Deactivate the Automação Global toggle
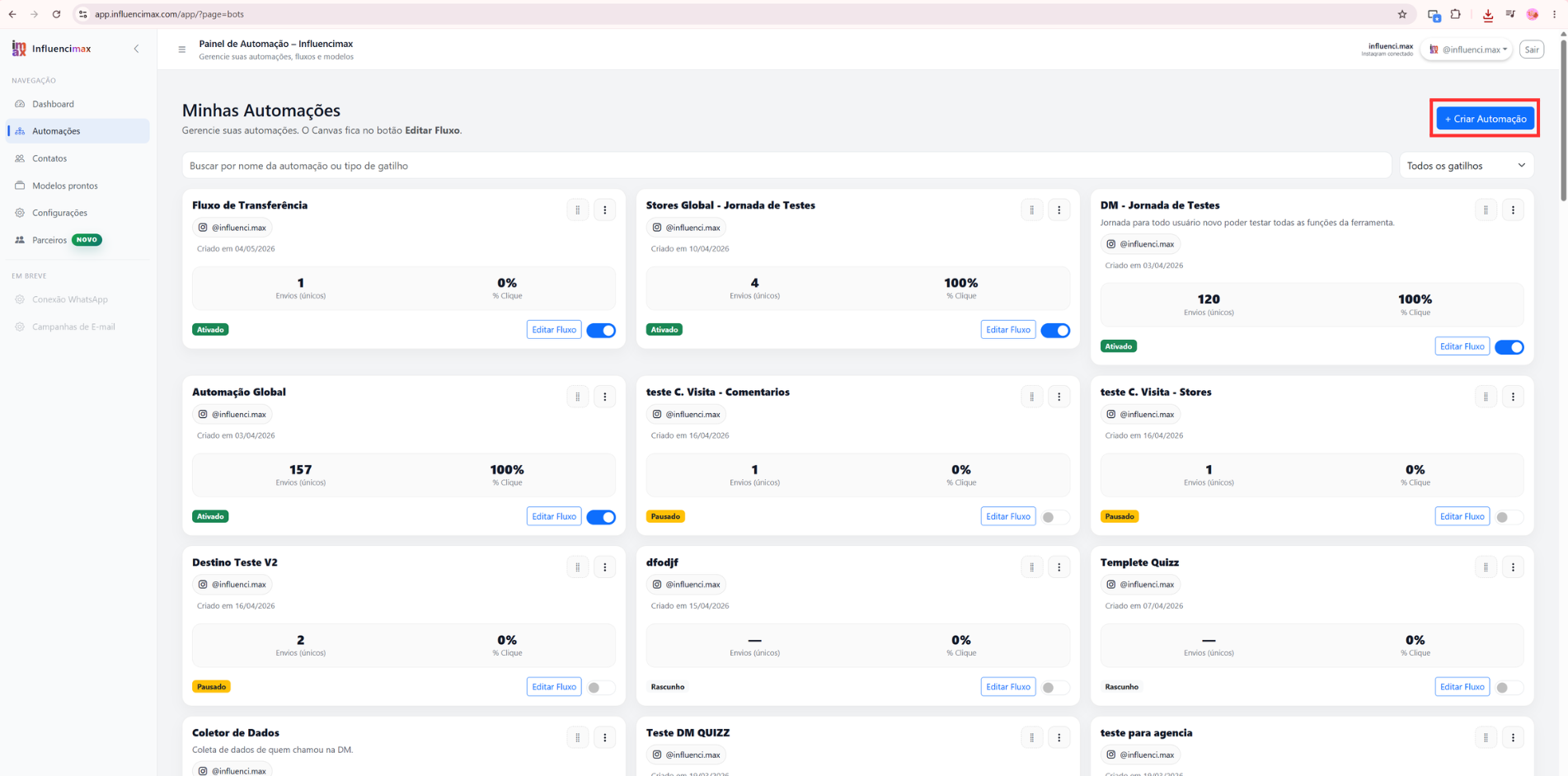The width and height of the screenshot is (1568, 776). 601,517
